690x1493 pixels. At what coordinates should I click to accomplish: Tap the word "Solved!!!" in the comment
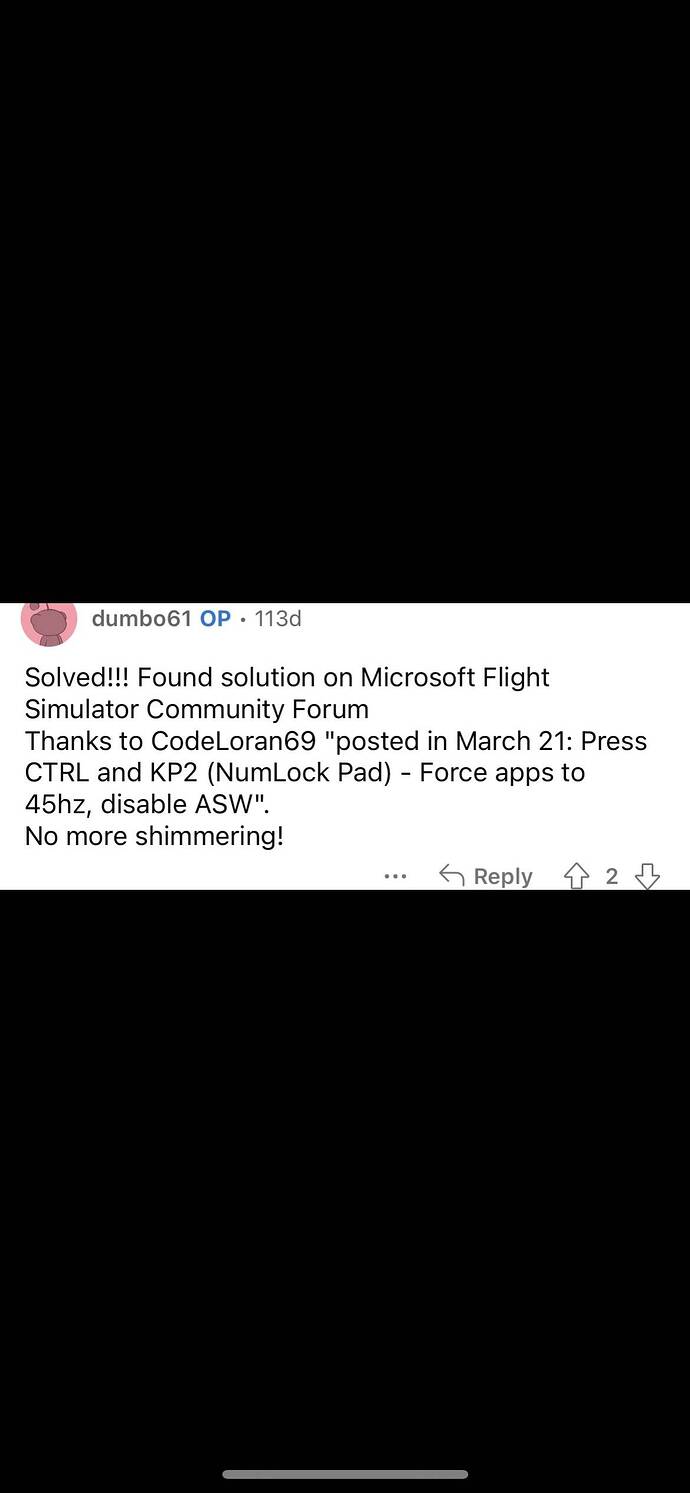77,678
